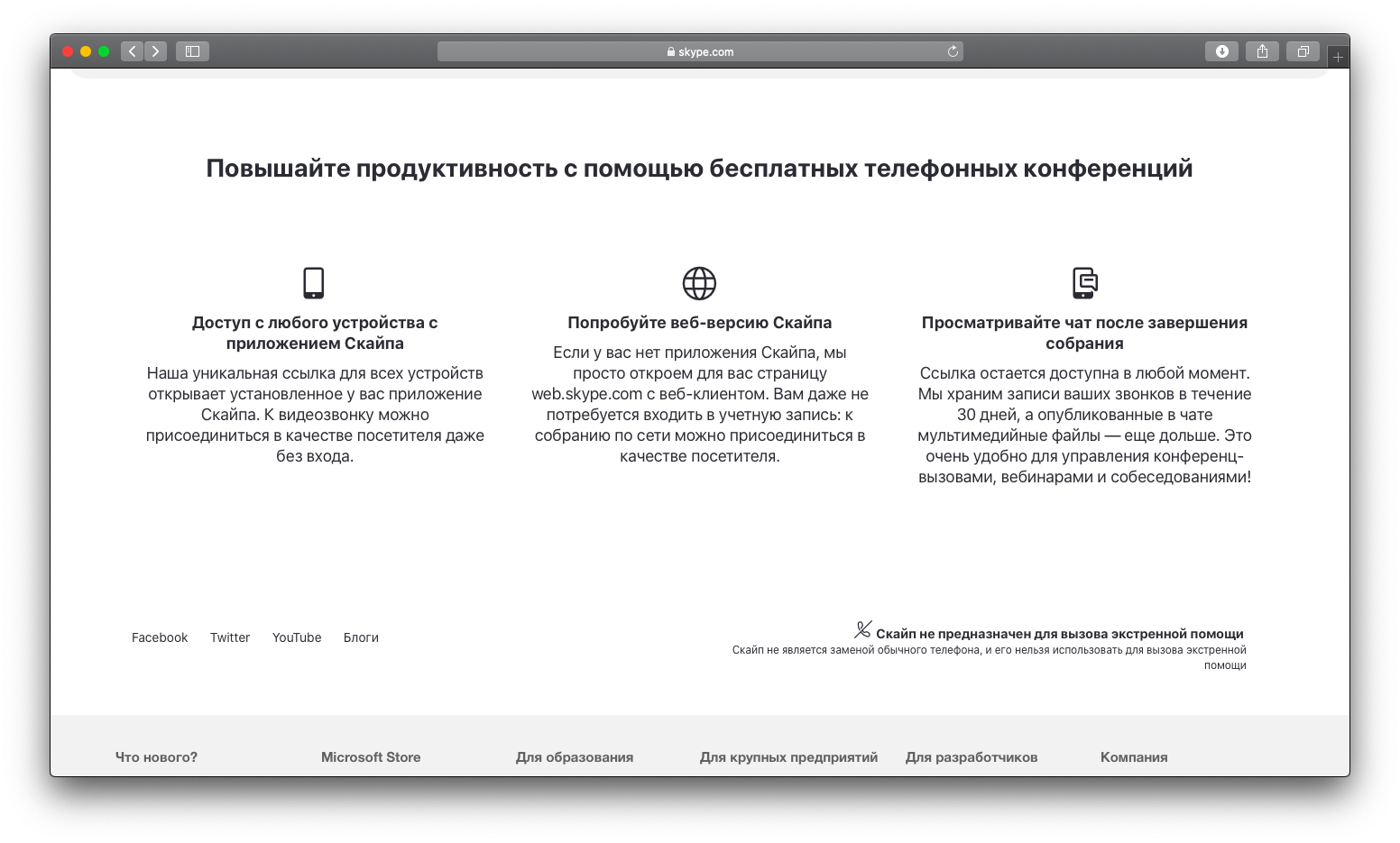Viewport: 1400px width, 843px height.
Task: Click the no-emergency-calls phone icon
Action: click(x=863, y=629)
